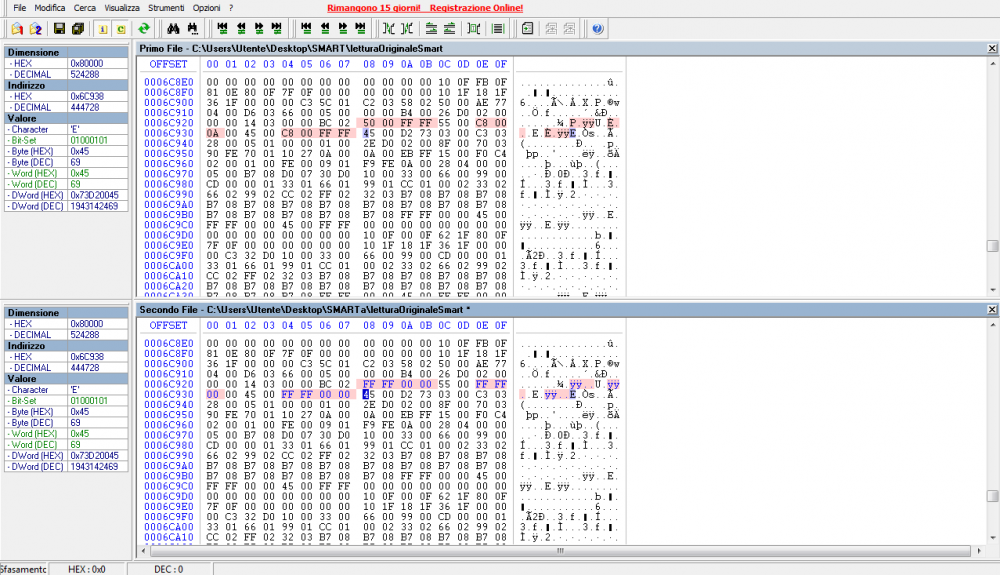Click the binoculars find next icon
This screenshot has width=1000, height=575.
(191, 28)
